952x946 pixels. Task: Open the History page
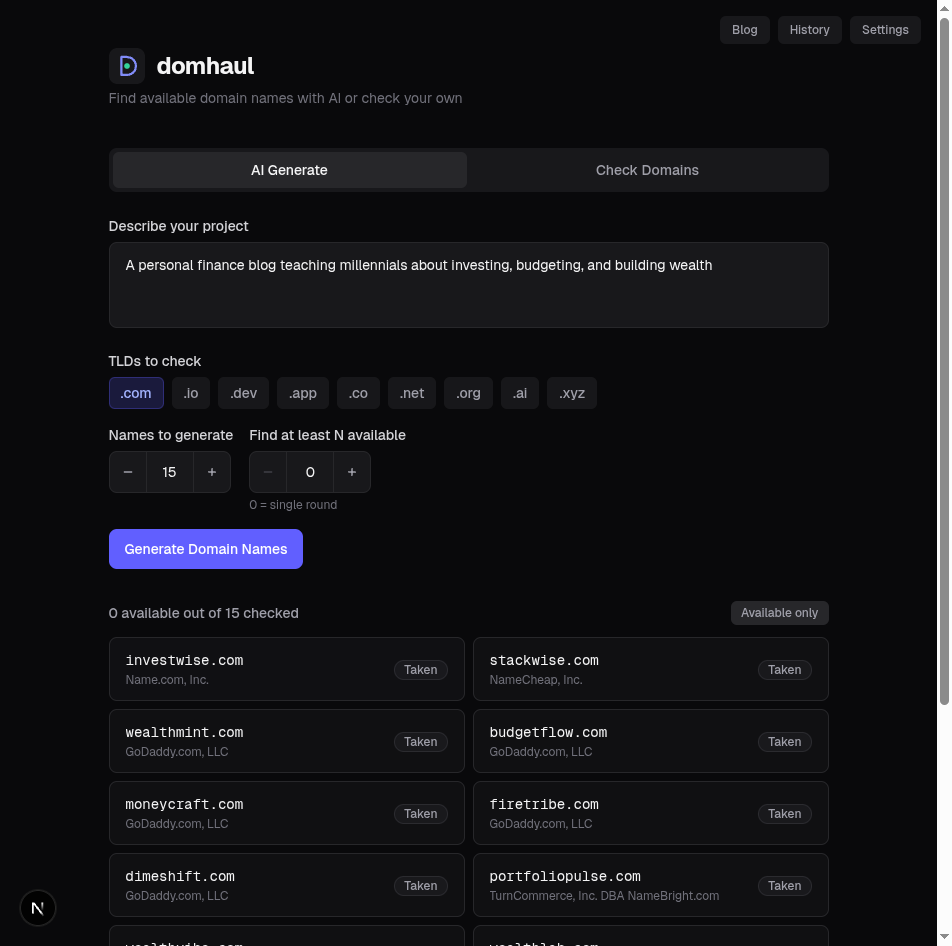pos(809,30)
